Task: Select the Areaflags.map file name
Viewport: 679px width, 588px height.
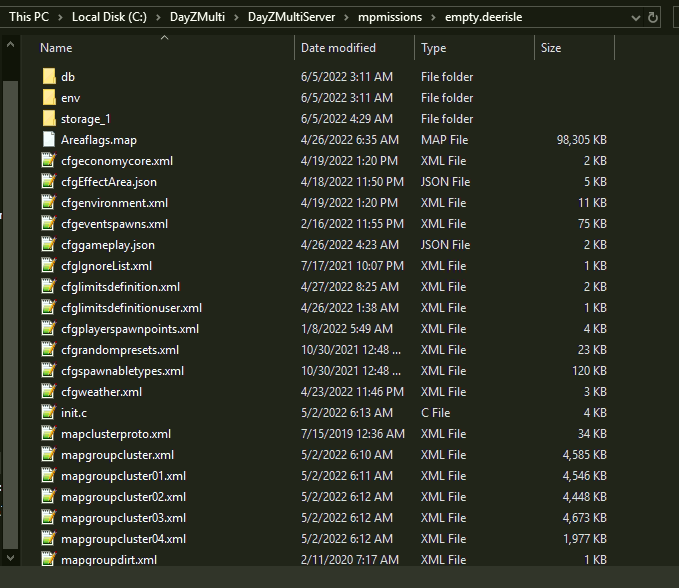Action: tap(99, 140)
